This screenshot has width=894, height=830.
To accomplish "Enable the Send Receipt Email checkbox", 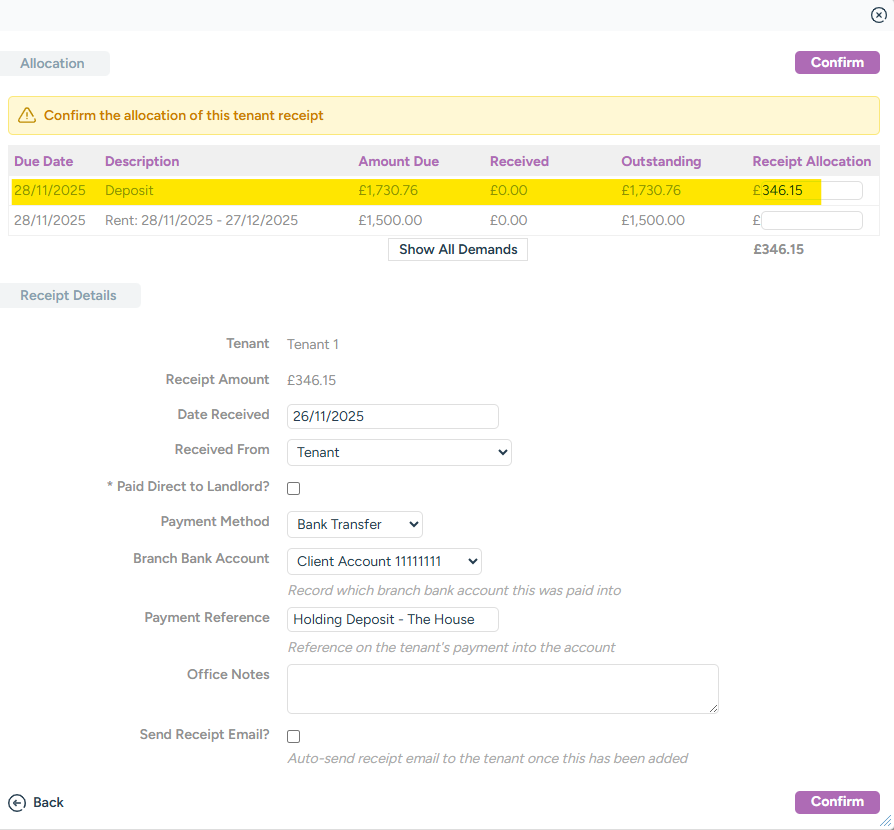I will [293, 737].
